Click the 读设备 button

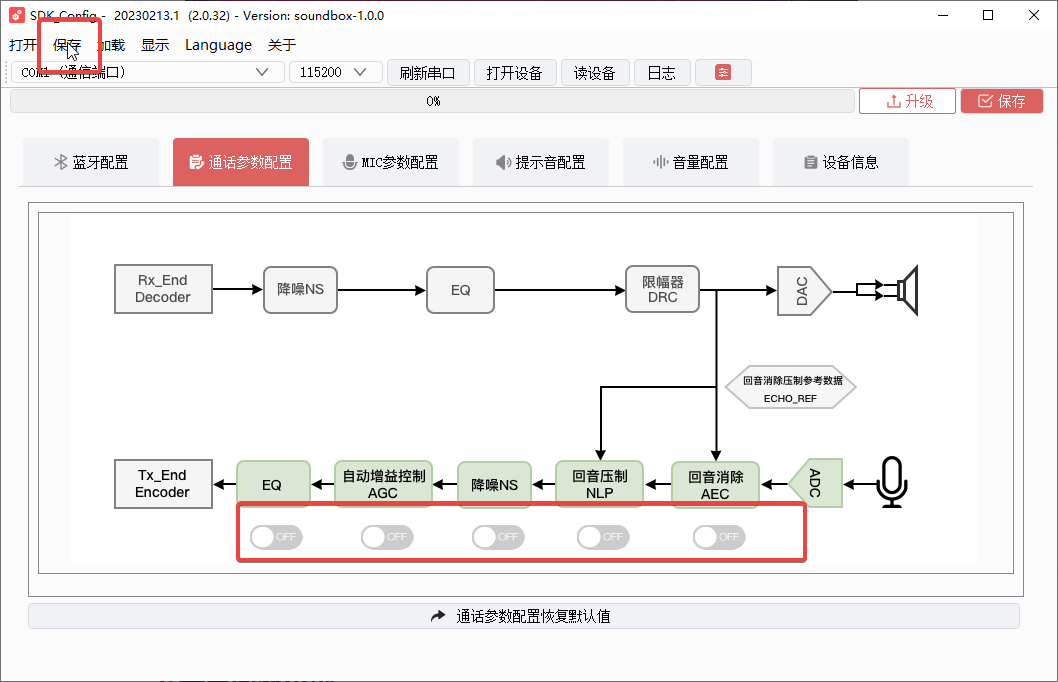tap(595, 73)
